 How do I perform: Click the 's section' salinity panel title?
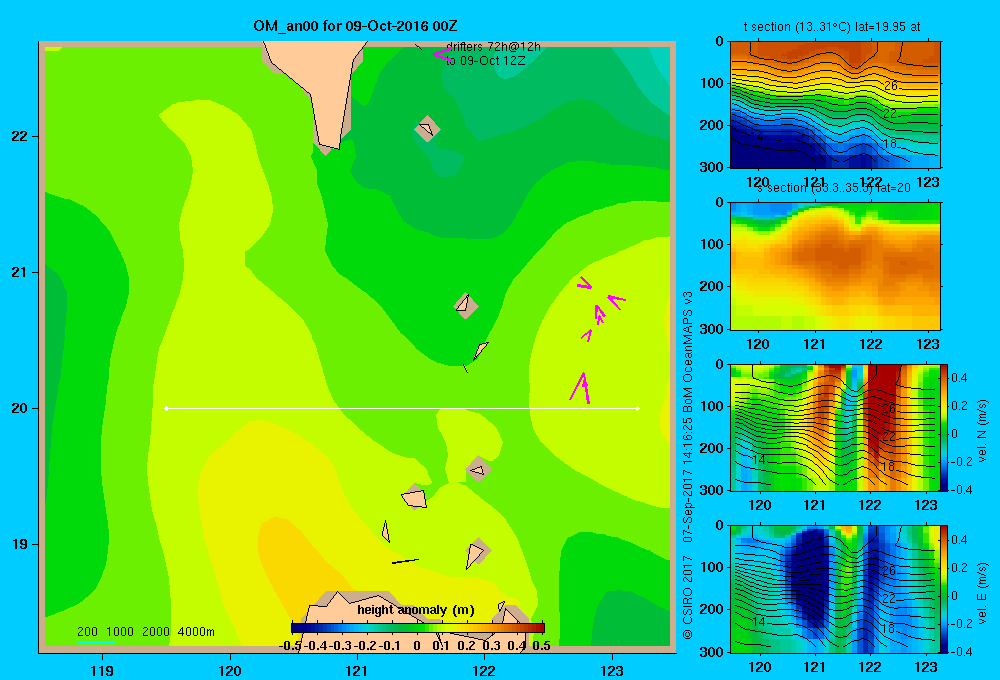click(x=833, y=188)
